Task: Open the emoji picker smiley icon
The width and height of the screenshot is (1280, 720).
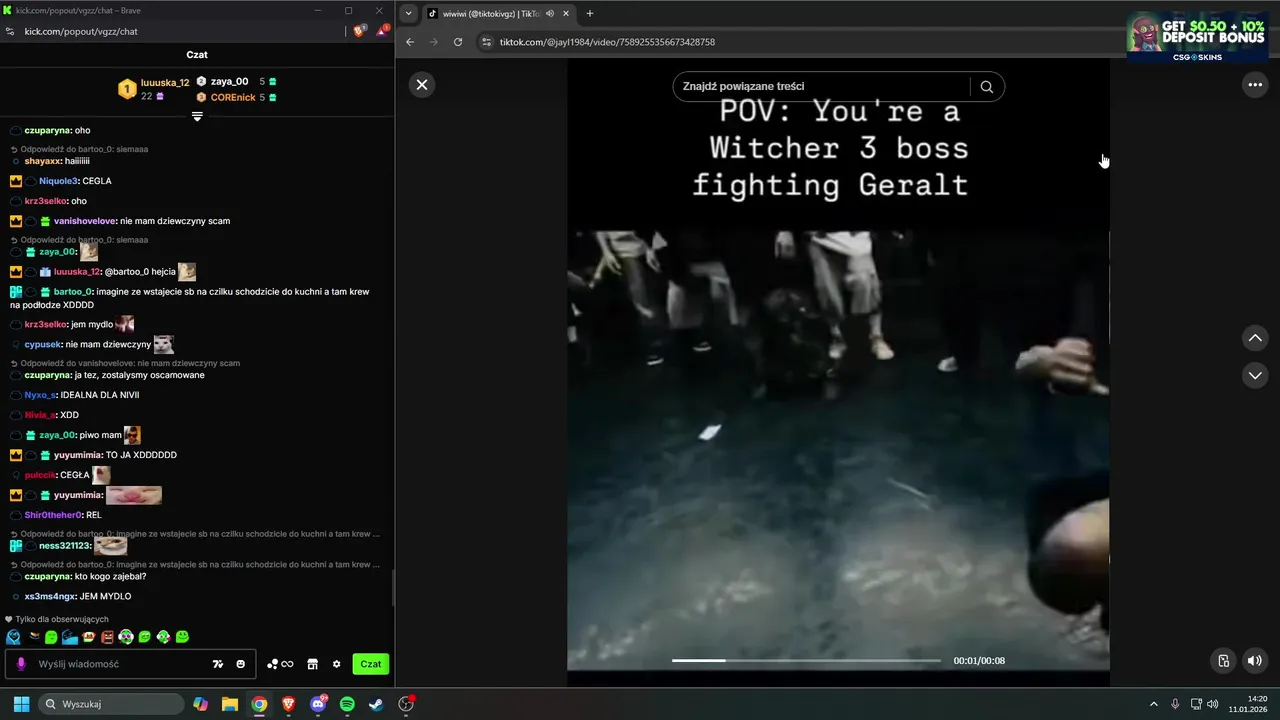Action: (241, 664)
